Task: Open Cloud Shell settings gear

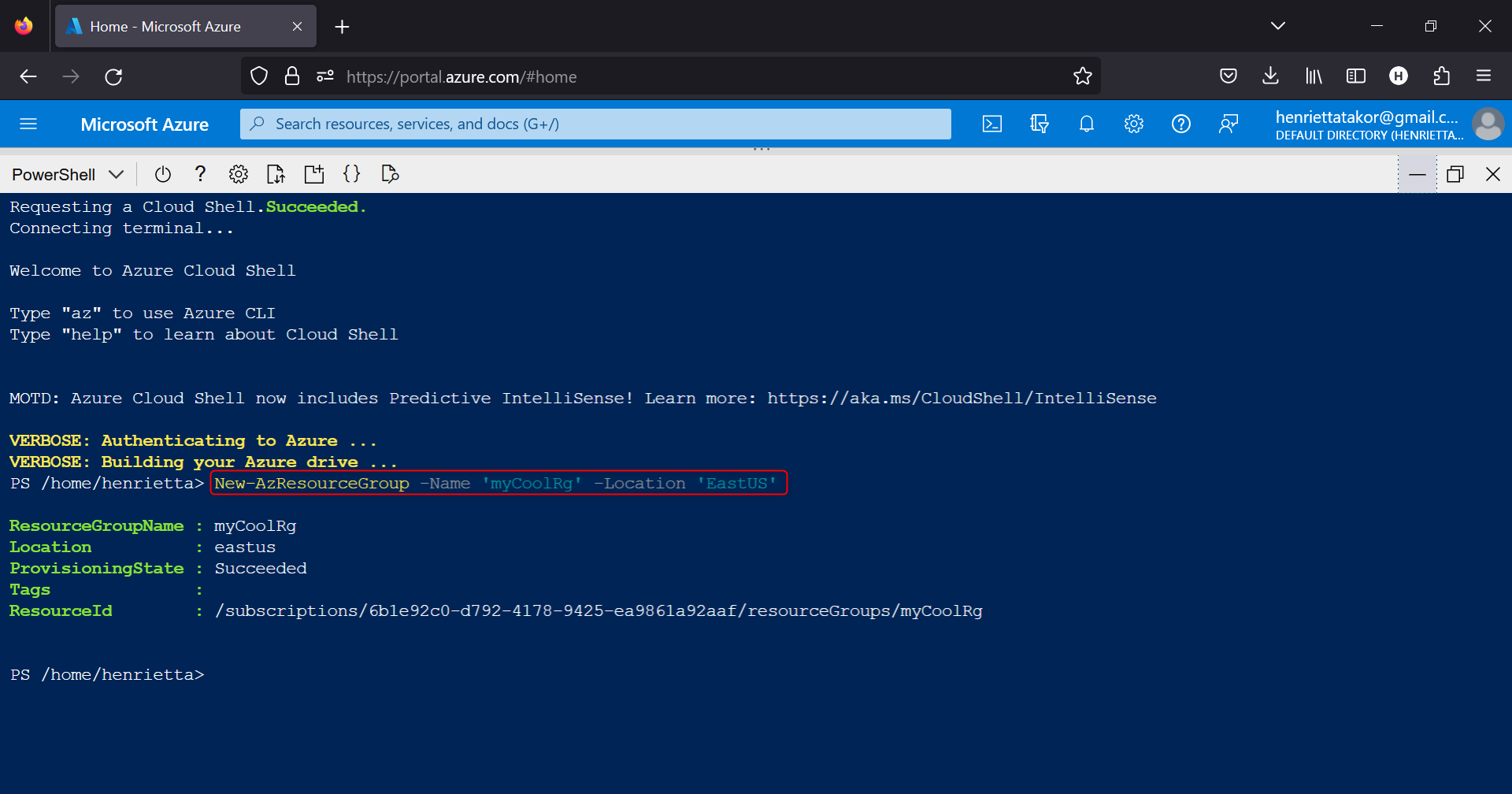Action: tap(239, 174)
